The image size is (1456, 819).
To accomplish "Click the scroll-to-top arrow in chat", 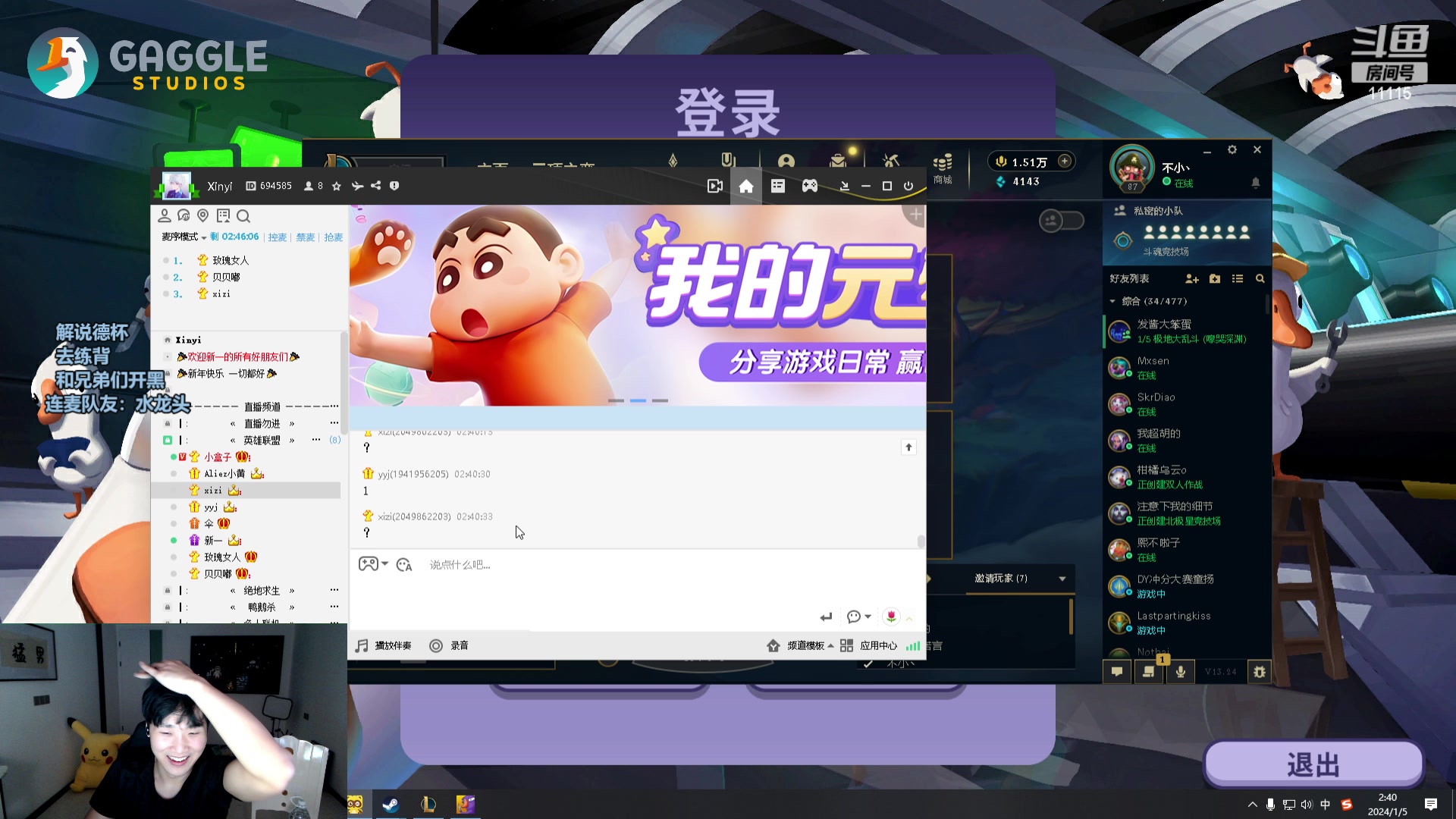I will coord(908,447).
